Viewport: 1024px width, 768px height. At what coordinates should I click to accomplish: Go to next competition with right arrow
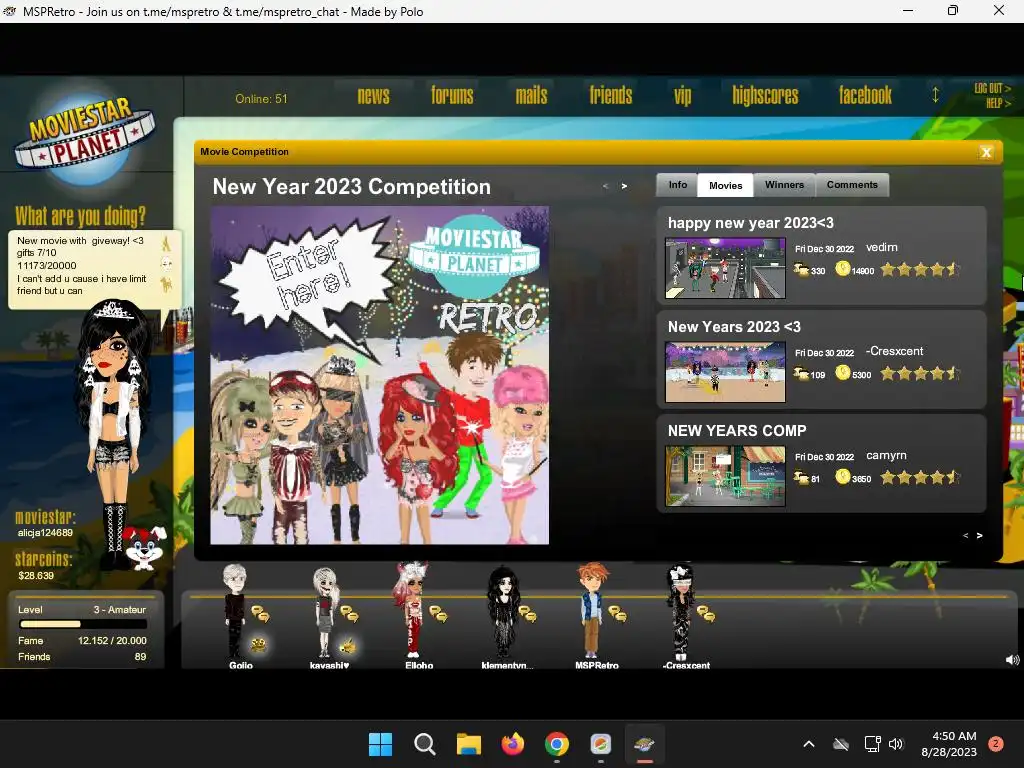click(x=624, y=186)
